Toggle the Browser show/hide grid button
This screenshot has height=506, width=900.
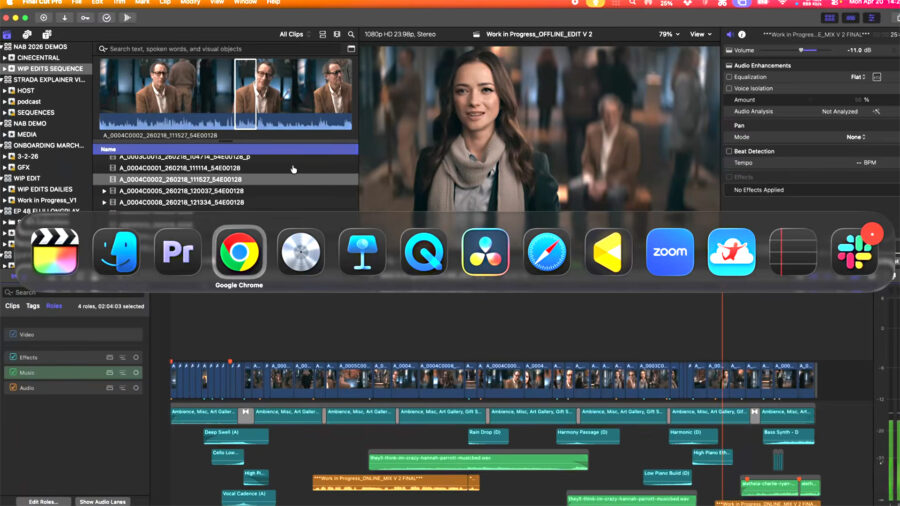click(829, 18)
